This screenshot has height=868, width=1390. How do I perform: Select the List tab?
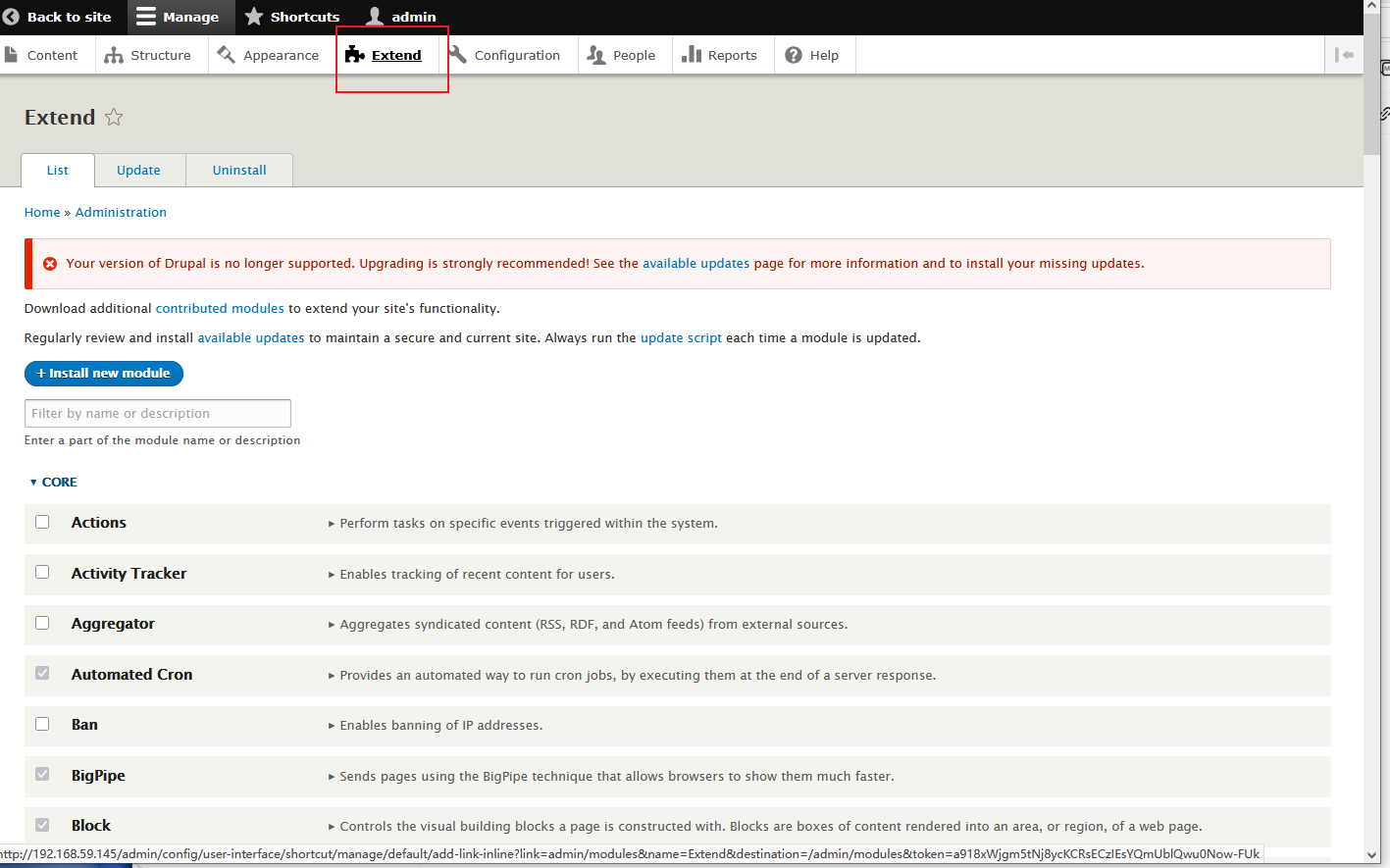pyautogui.click(x=58, y=170)
